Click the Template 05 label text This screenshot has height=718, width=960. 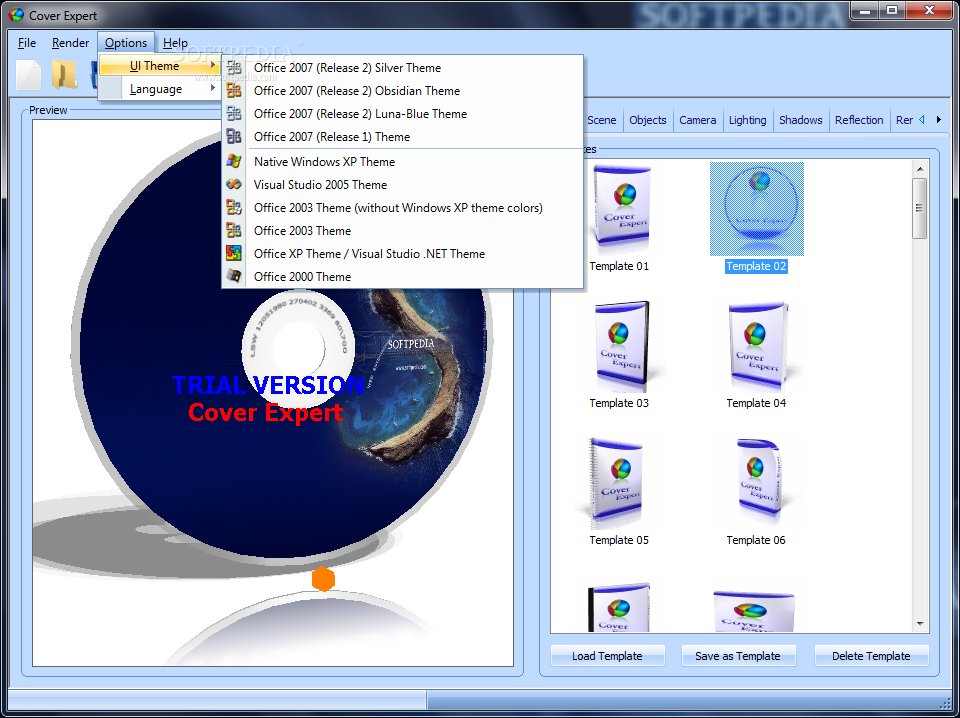tap(619, 540)
